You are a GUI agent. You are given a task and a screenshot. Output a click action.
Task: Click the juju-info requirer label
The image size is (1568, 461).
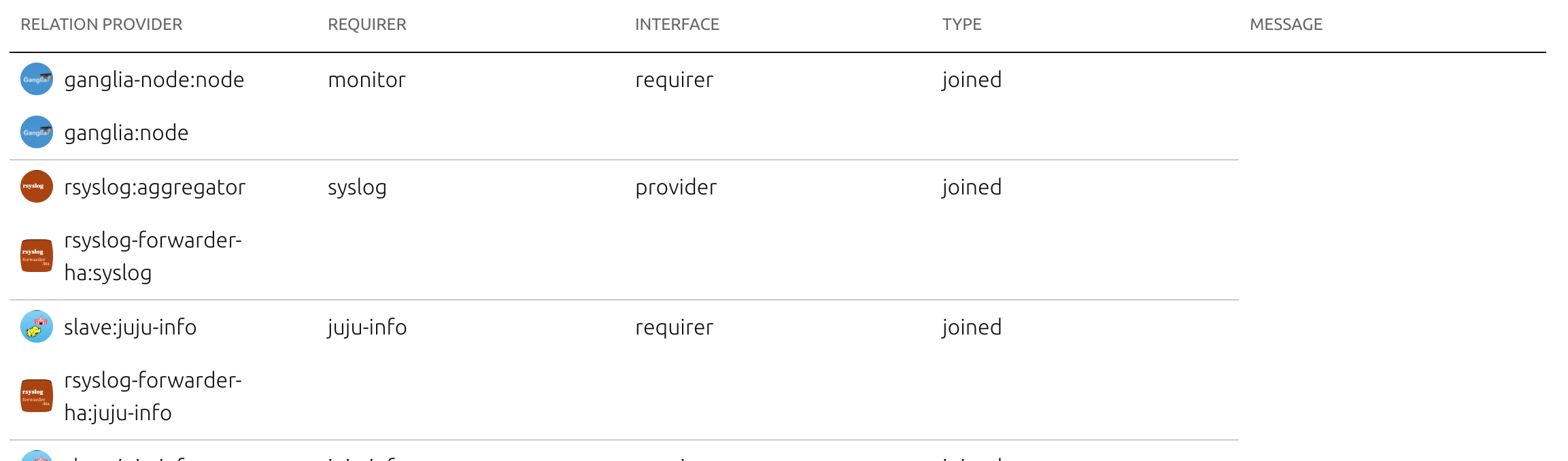pyautogui.click(x=366, y=327)
